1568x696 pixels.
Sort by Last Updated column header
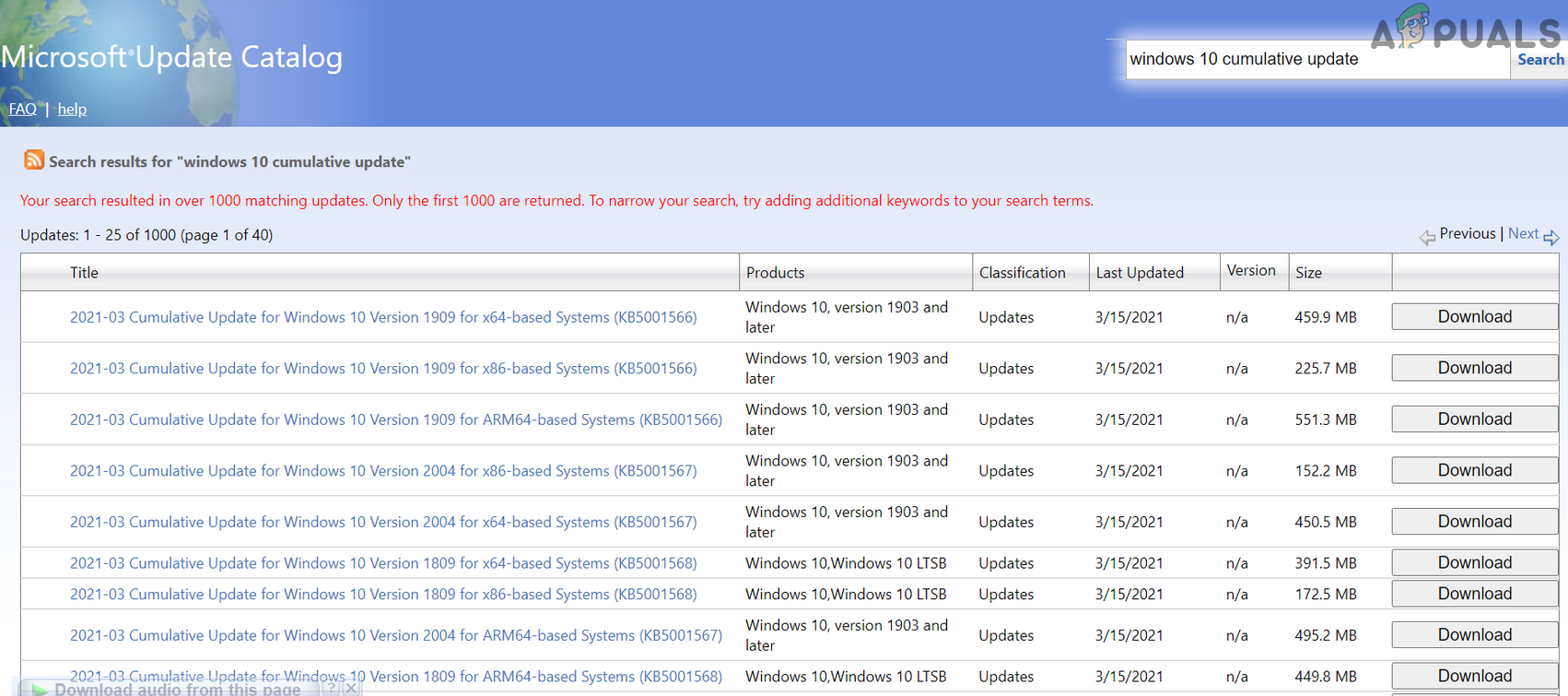click(1140, 273)
